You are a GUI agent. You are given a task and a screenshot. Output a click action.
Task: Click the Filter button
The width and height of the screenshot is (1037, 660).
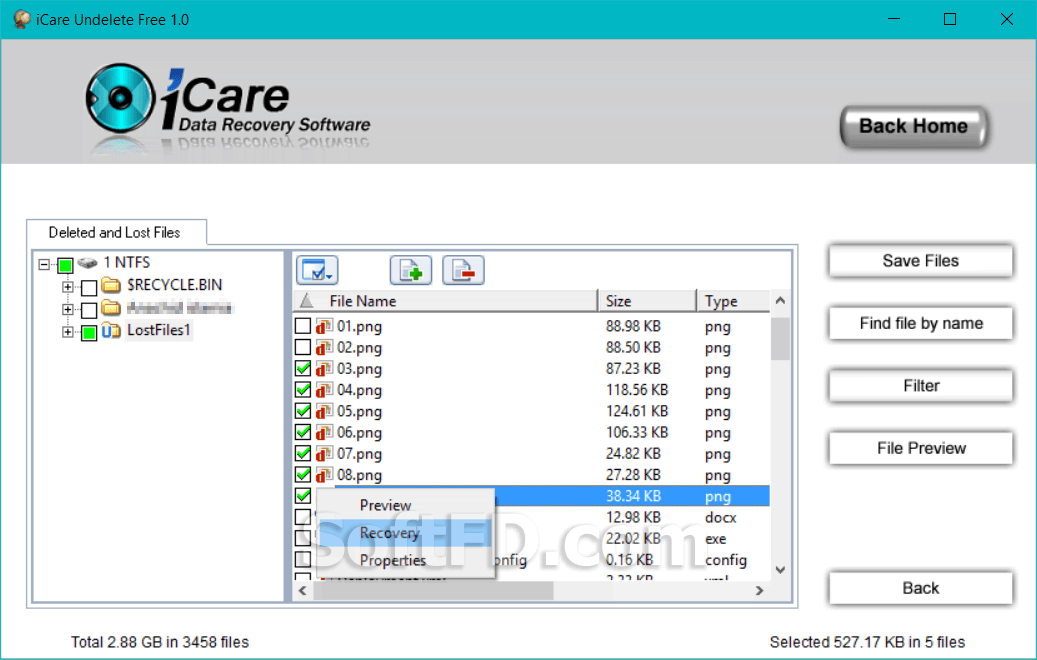click(x=920, y=386)
